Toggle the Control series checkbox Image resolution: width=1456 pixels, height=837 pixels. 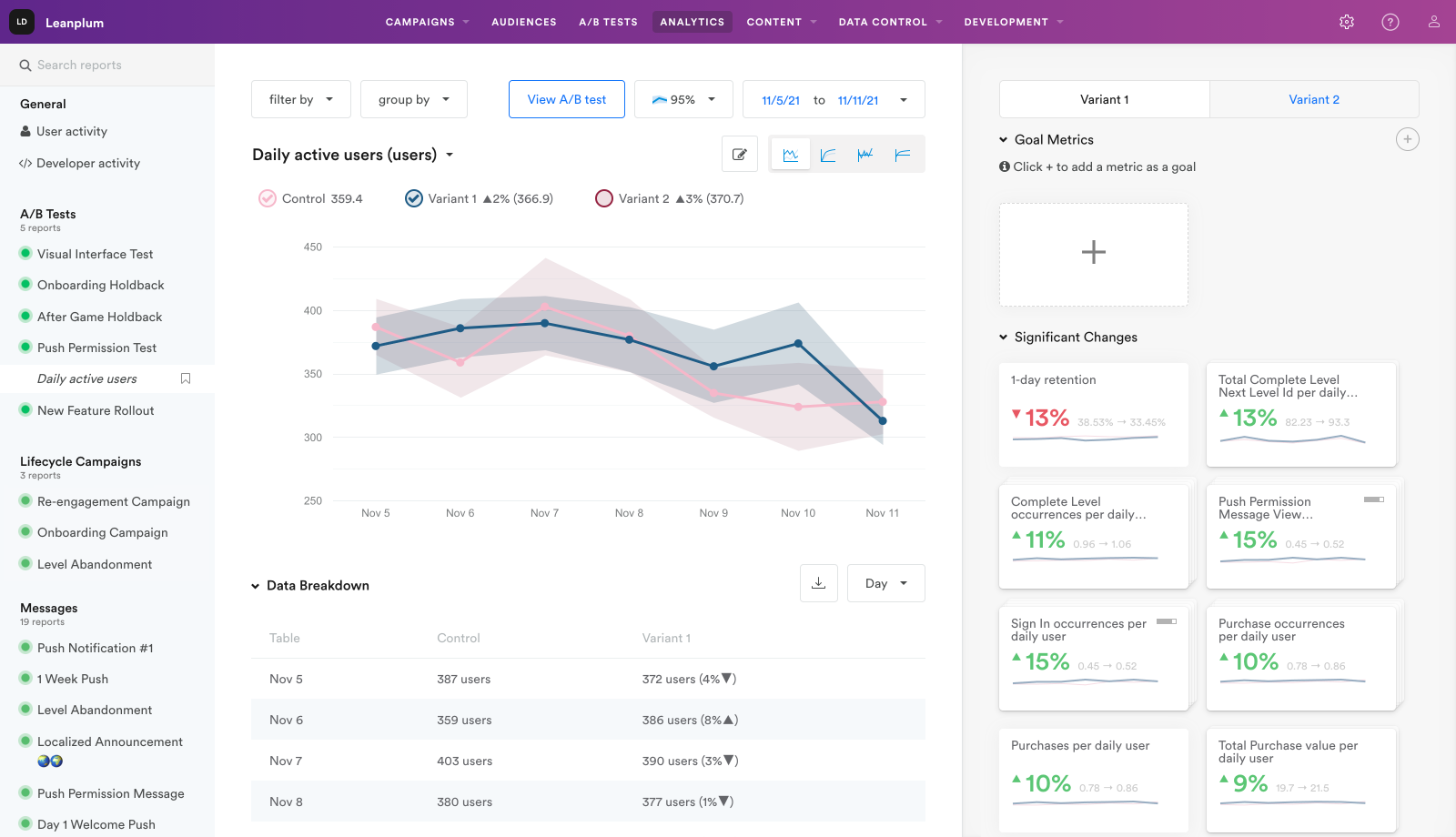pyautogui.click(x=268, y=198)
